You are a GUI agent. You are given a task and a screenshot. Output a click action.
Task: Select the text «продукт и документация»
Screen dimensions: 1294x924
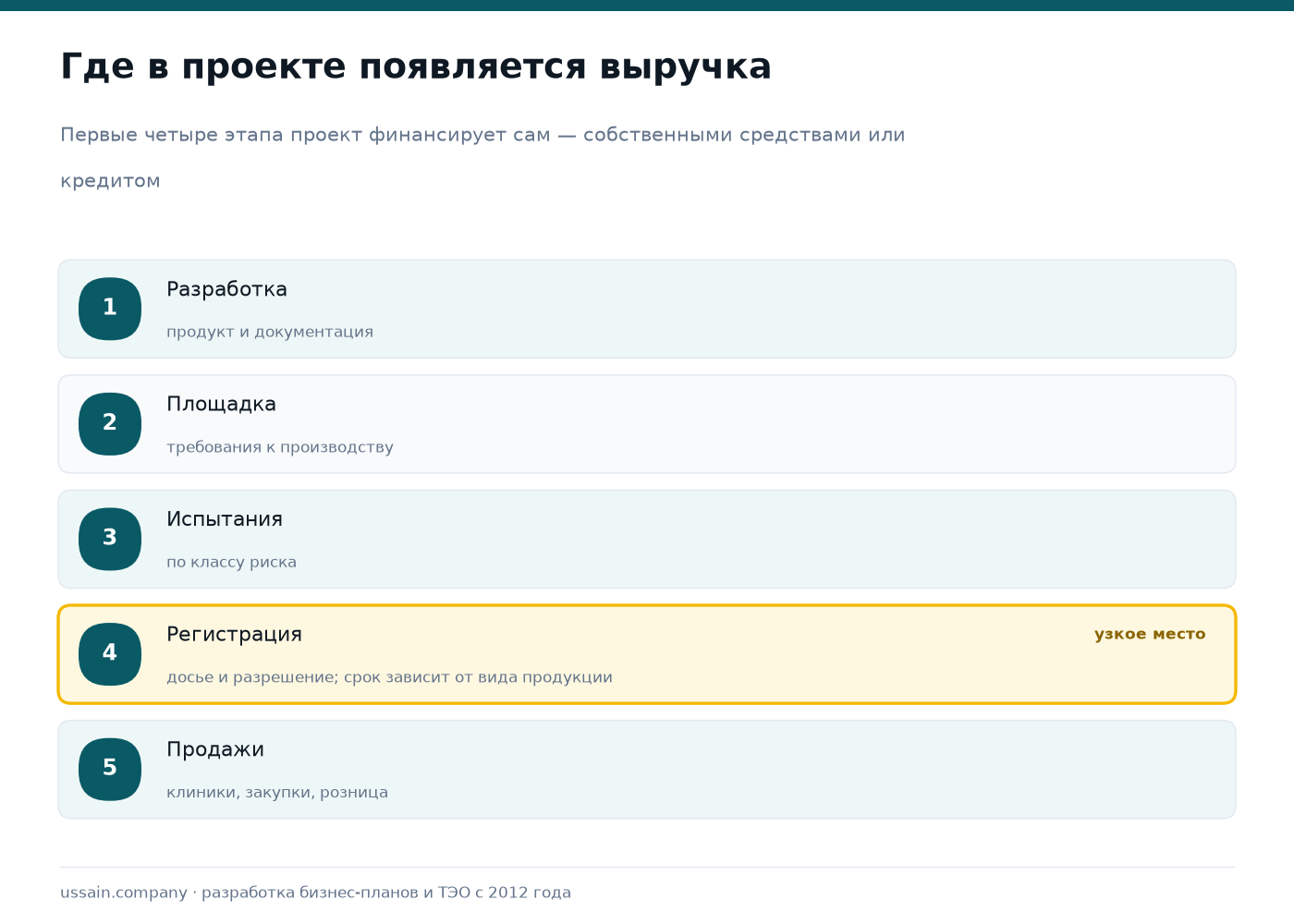point(270,332)
